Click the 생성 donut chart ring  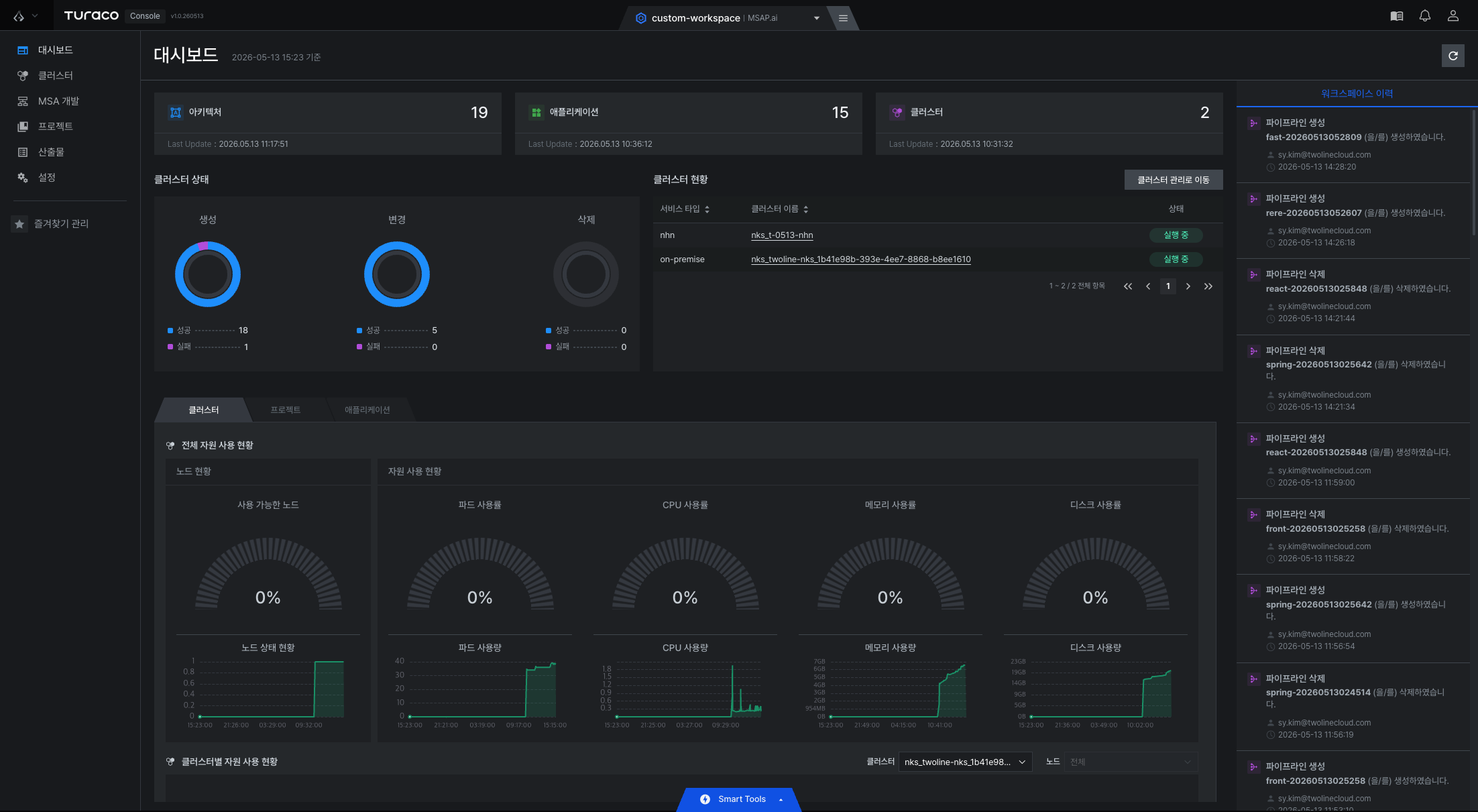pos(208,274)
